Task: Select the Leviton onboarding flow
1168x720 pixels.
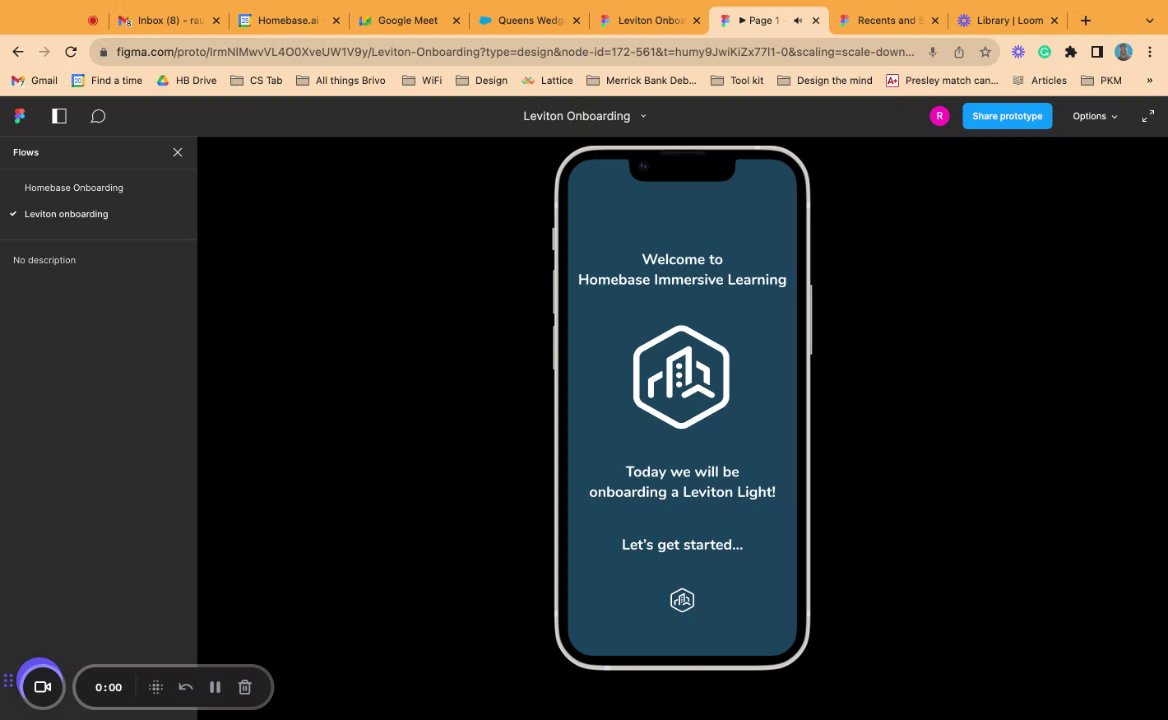Action: click(66, 214)
